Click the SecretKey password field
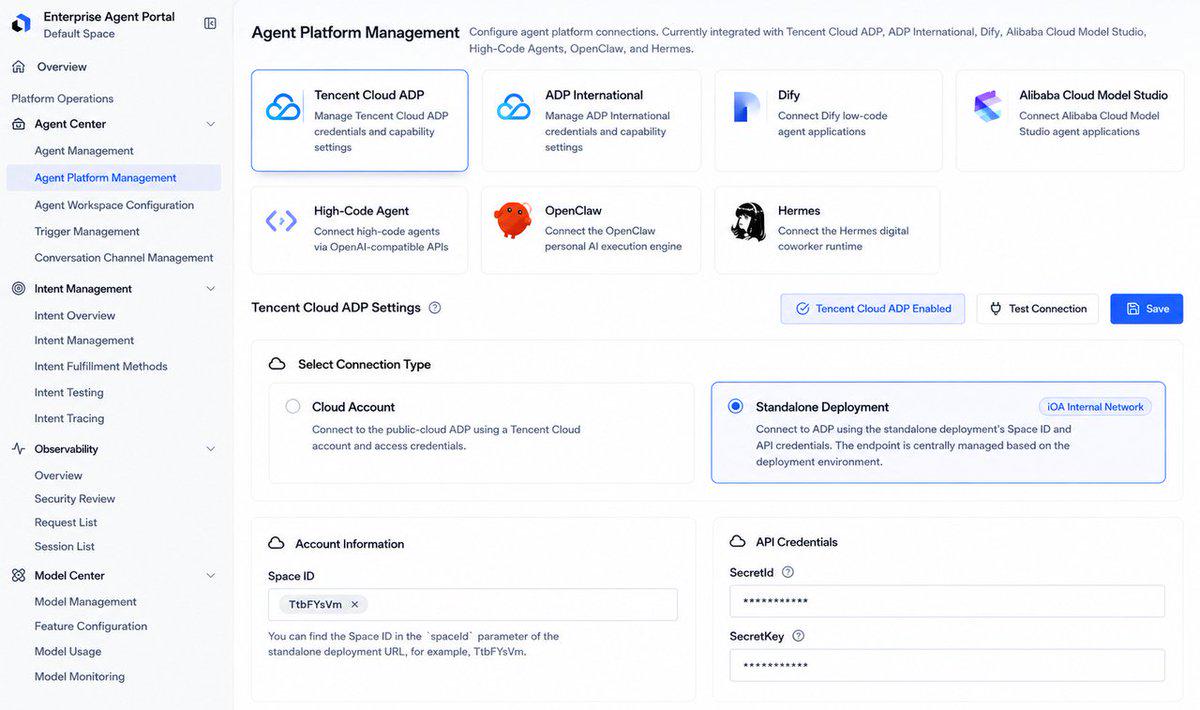 [947, 665]
